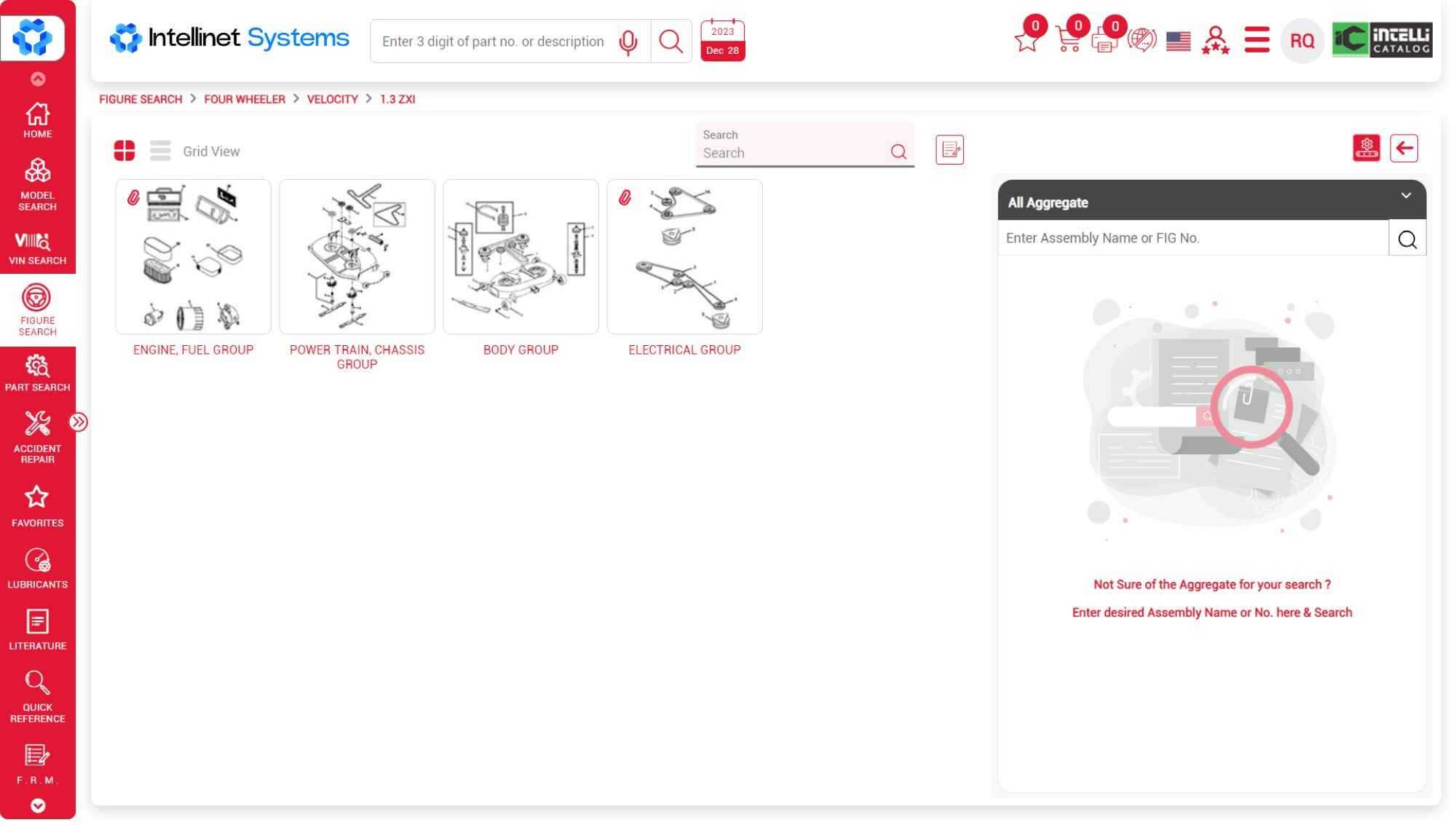The image size is (1456, 825).
Task: Switch to grid view layout
Action: (124, 151)
